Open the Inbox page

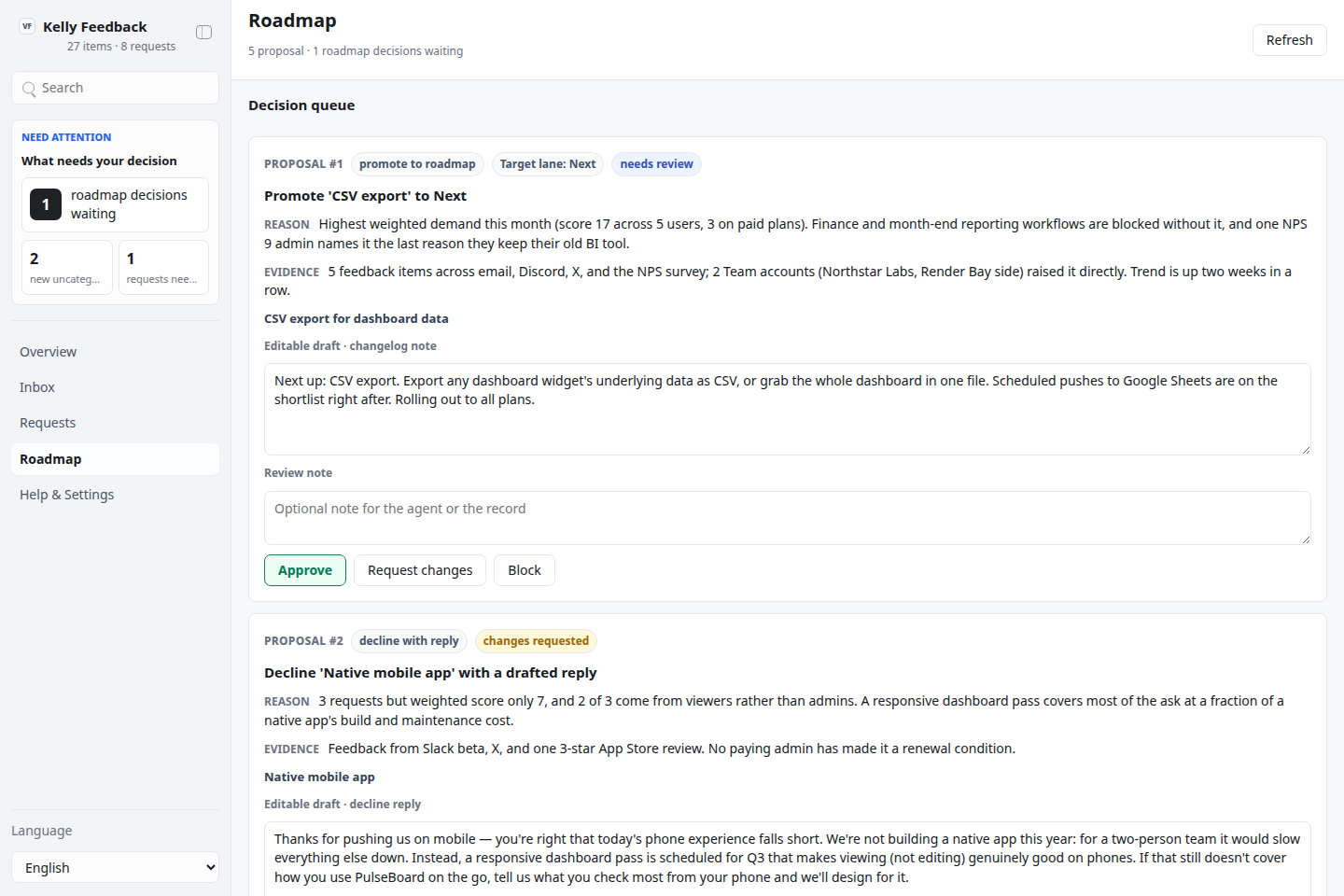pos(115,387)
